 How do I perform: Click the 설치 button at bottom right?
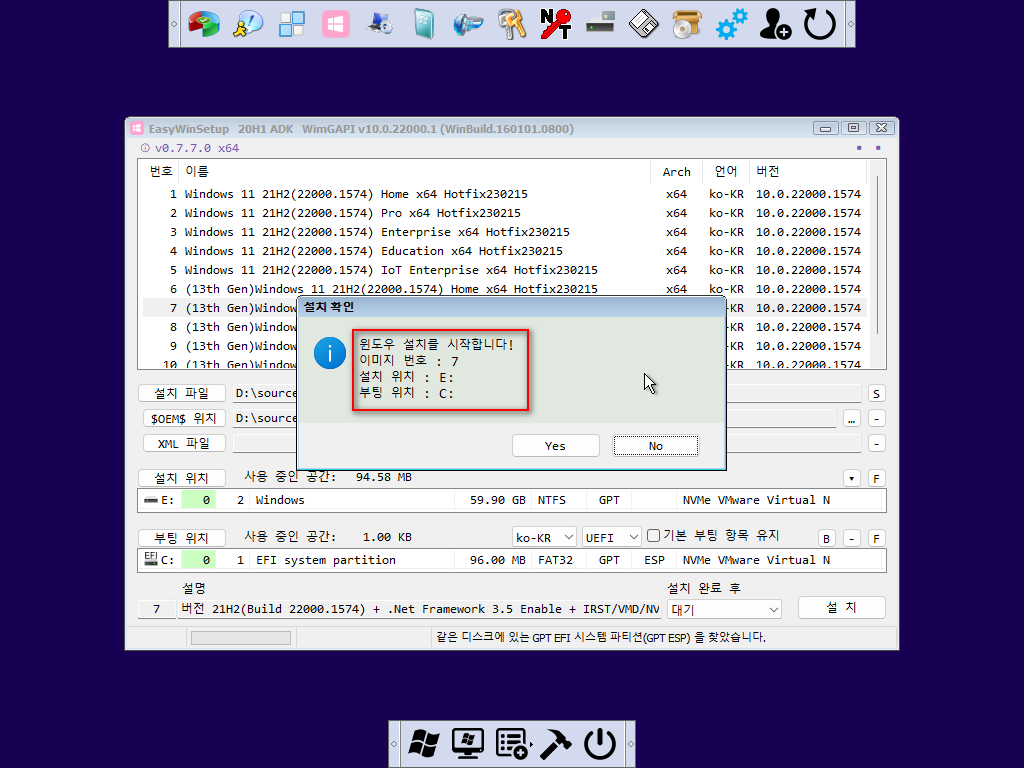pos(841,607)
